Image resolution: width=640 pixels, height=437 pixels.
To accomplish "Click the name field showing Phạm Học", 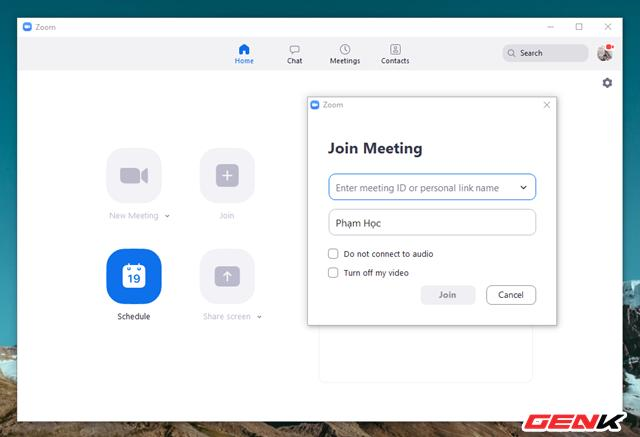I will 432,222.
